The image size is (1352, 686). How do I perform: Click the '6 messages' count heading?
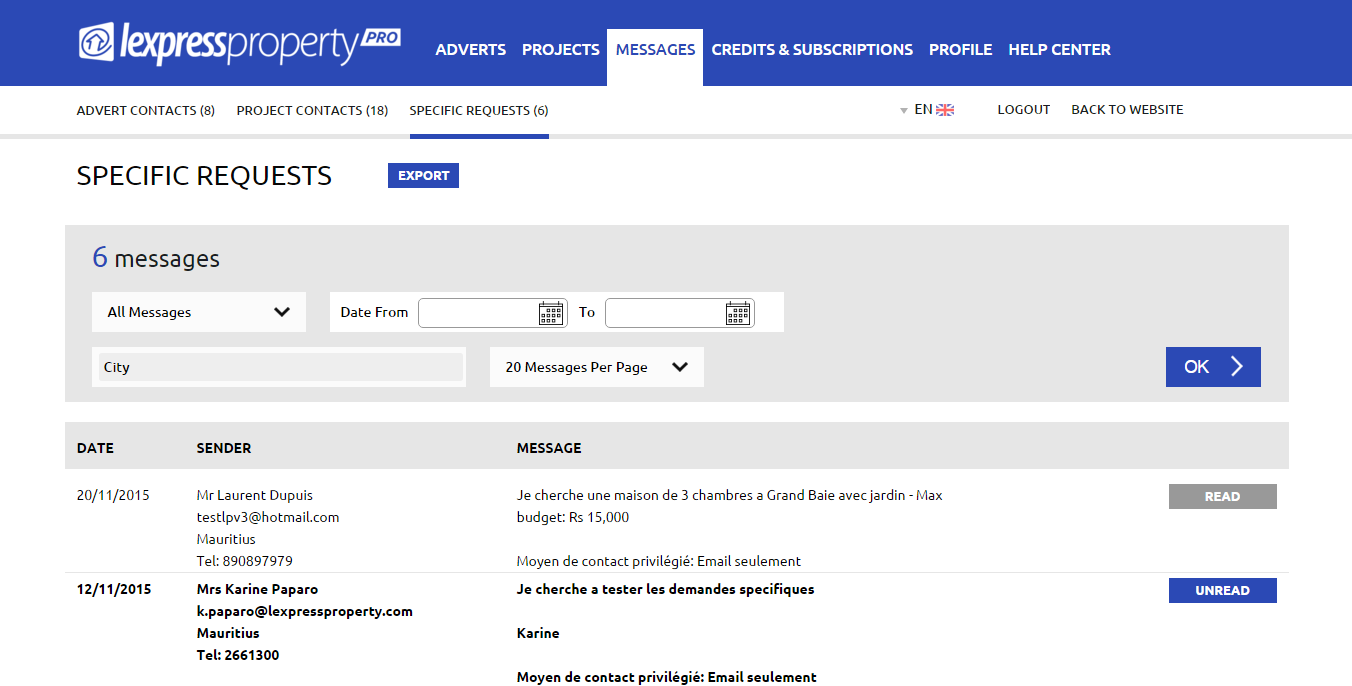tap(156, 258)
